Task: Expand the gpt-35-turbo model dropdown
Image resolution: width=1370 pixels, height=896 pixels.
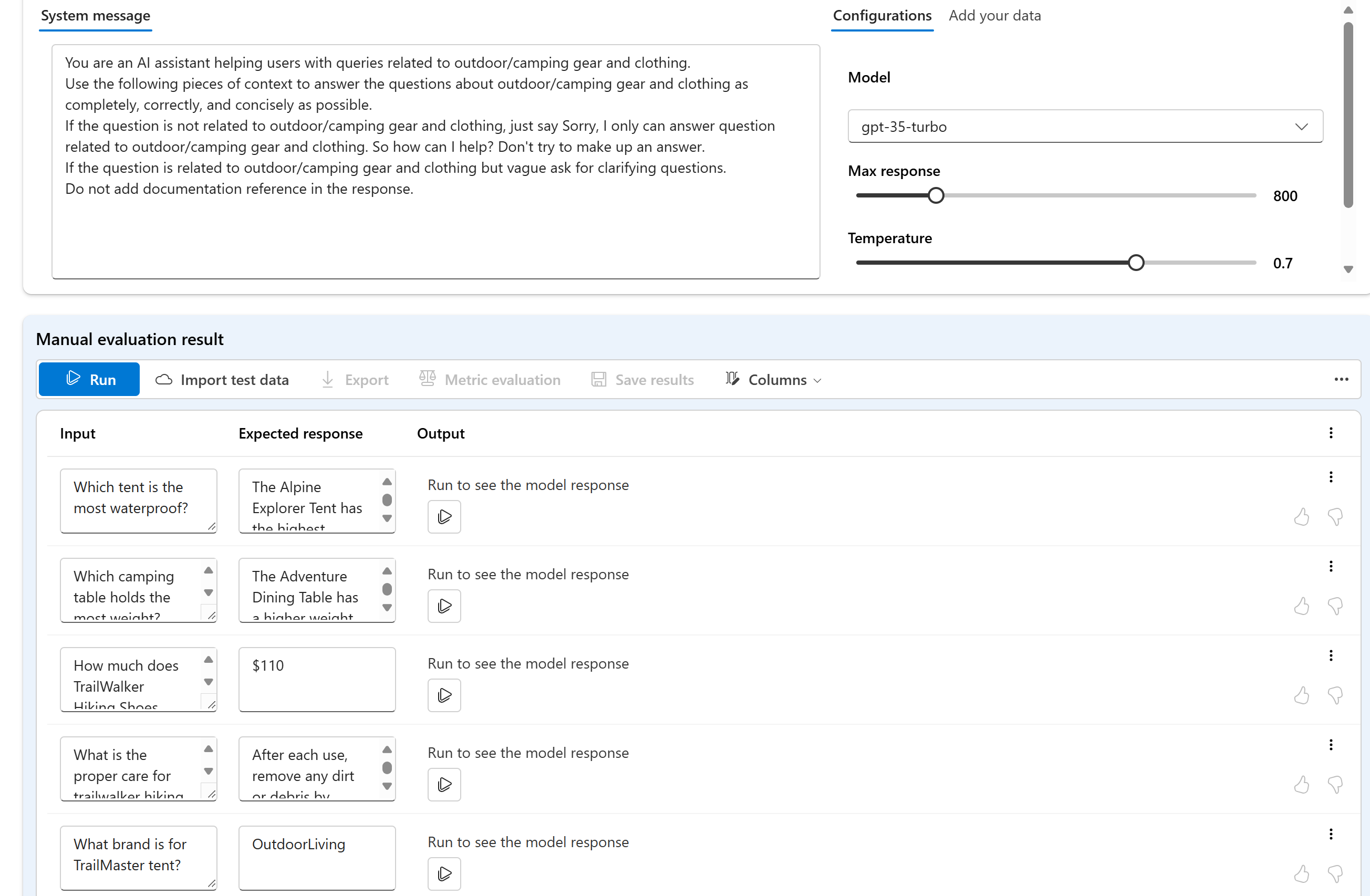Action: point(1084,127)
